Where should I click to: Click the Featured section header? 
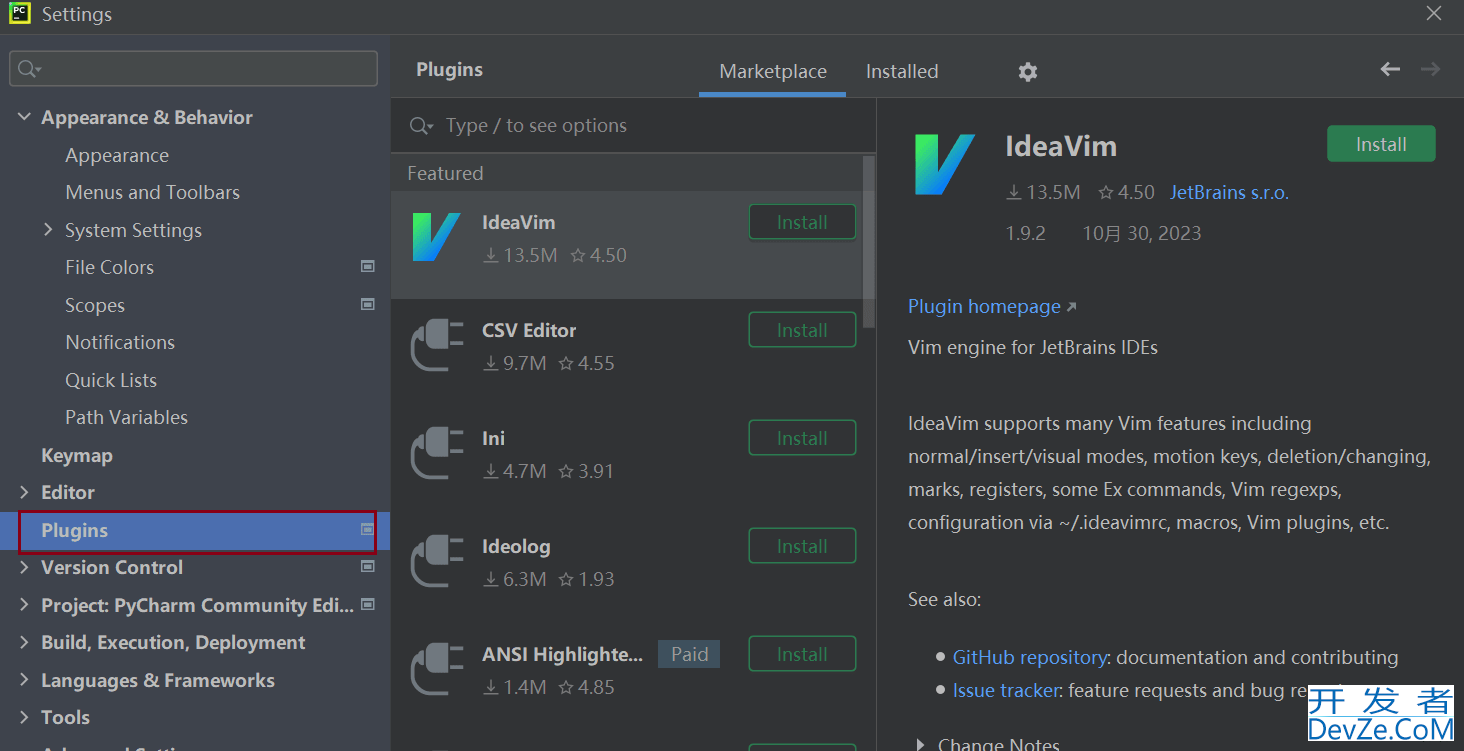point(445,173)
